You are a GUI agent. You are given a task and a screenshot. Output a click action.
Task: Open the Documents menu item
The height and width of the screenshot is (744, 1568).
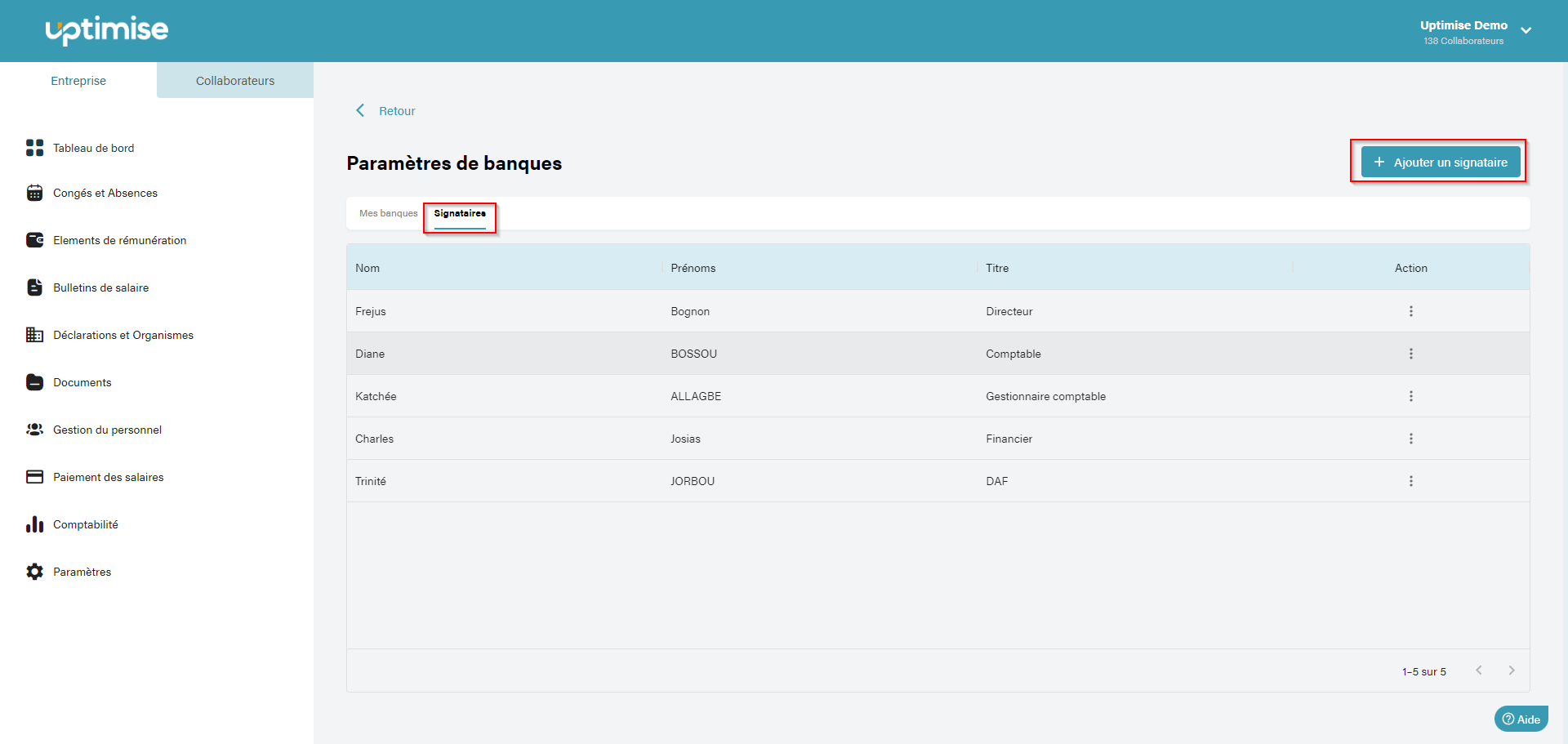[x=82, y=382]
